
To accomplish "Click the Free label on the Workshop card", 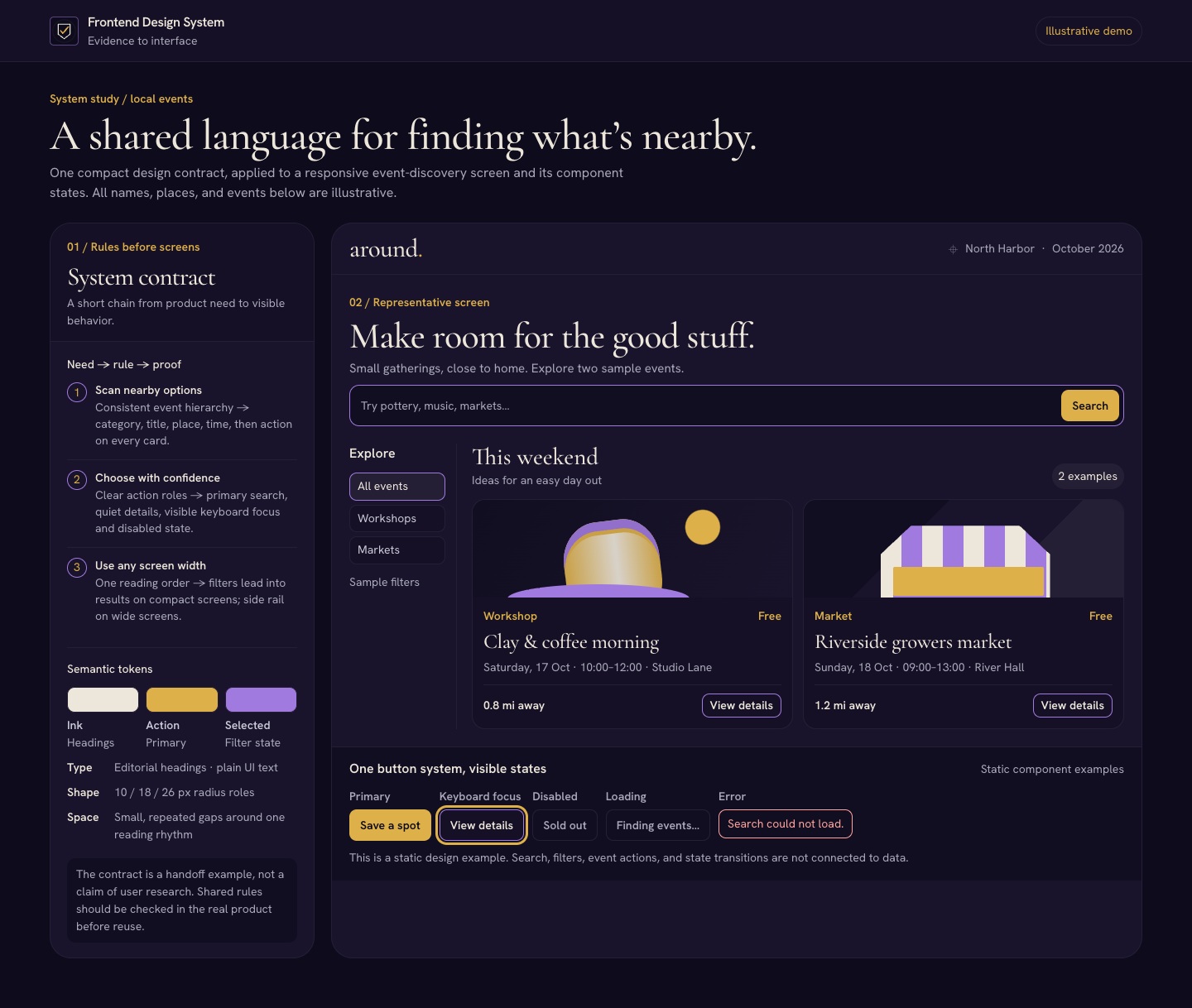I will (770, 616).
